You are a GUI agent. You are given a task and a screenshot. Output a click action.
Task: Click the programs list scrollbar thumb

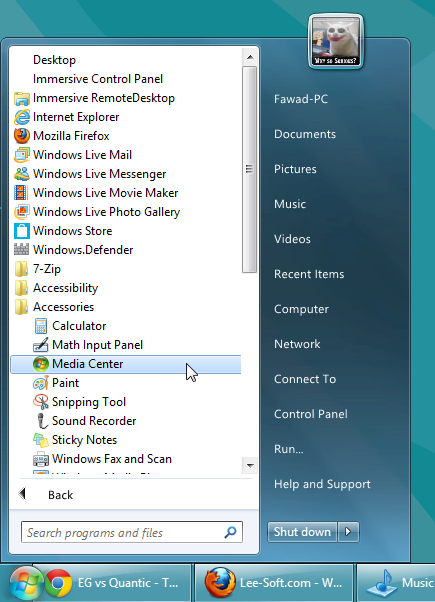pos(250,169)
